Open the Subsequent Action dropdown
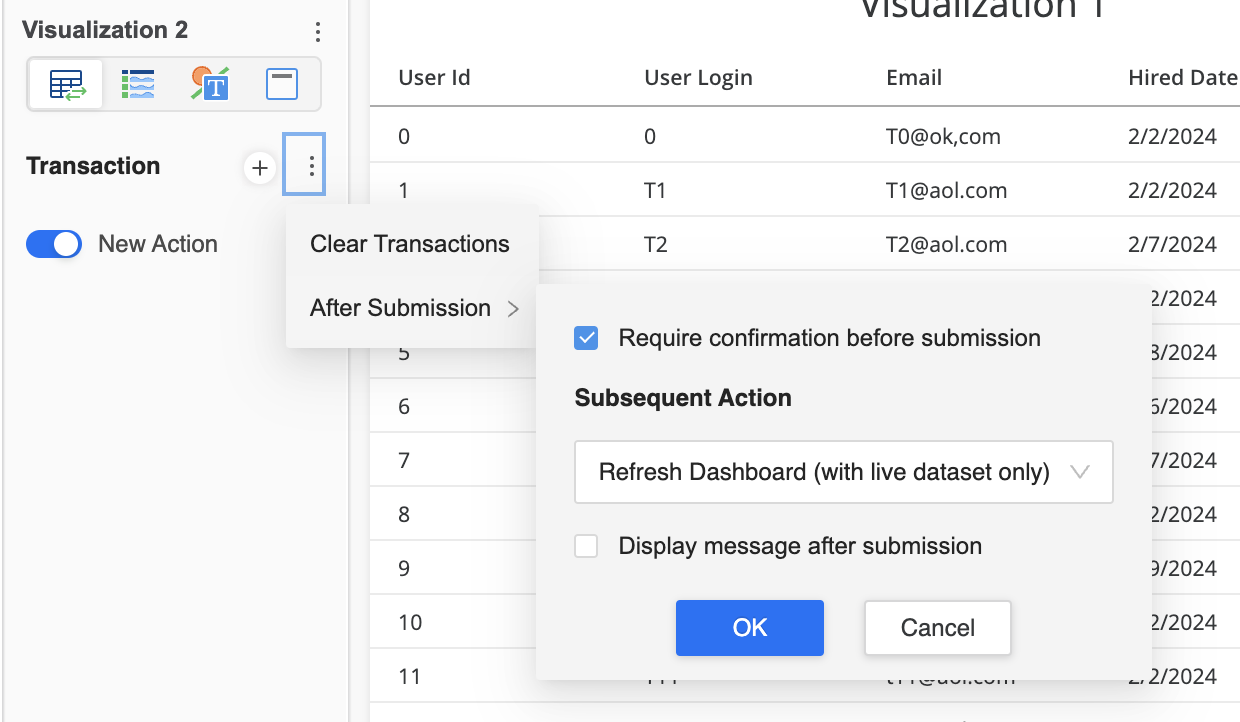 click(x=843, y=472)
